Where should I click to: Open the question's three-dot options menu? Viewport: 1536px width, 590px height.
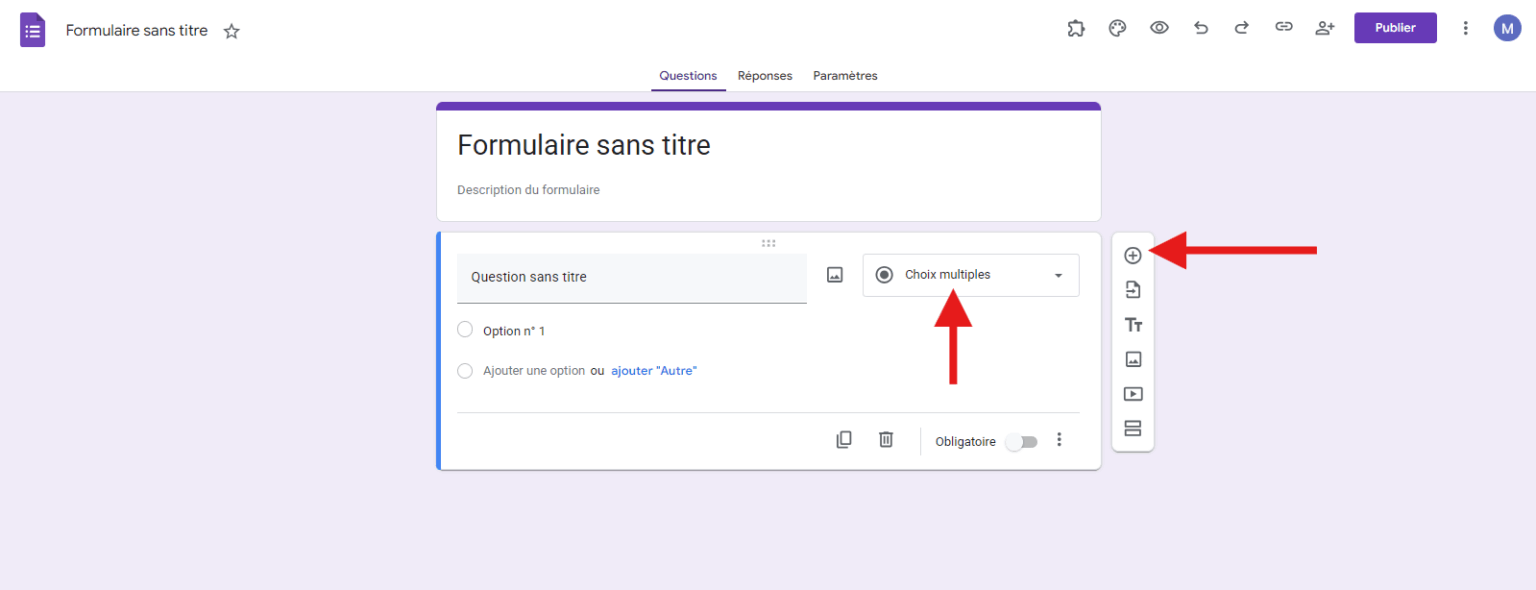point(1059,440)
